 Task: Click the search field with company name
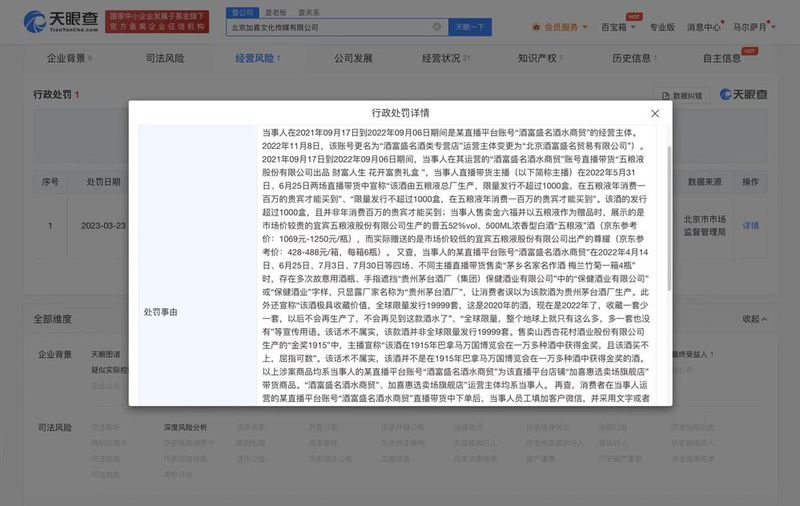330,27
